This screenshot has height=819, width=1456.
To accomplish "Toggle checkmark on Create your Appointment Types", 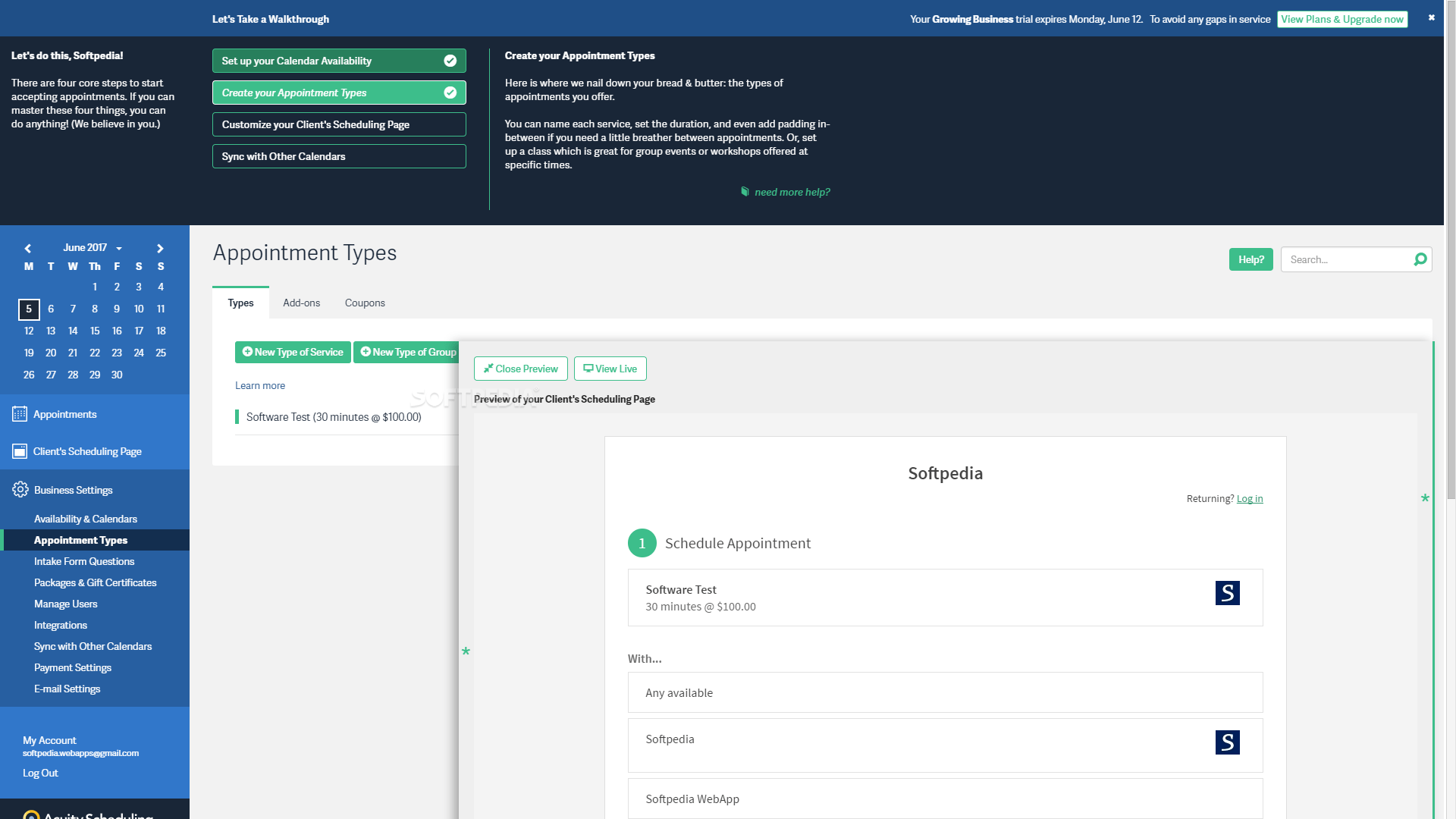I will [x=449, y=92].
